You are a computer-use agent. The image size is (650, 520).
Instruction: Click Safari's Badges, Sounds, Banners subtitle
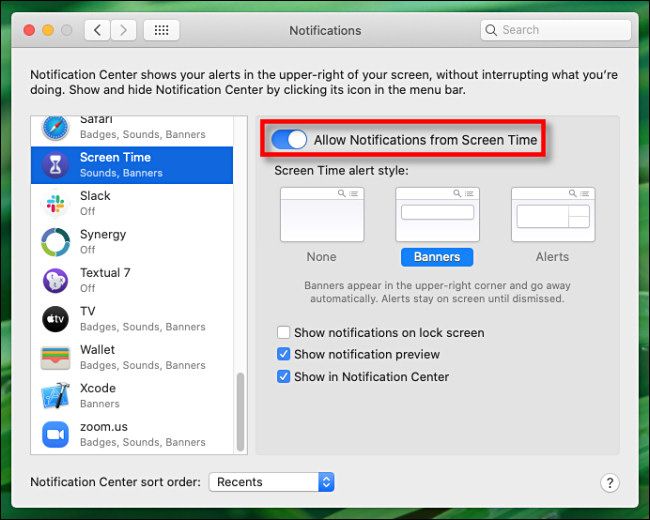click(143, 134)
